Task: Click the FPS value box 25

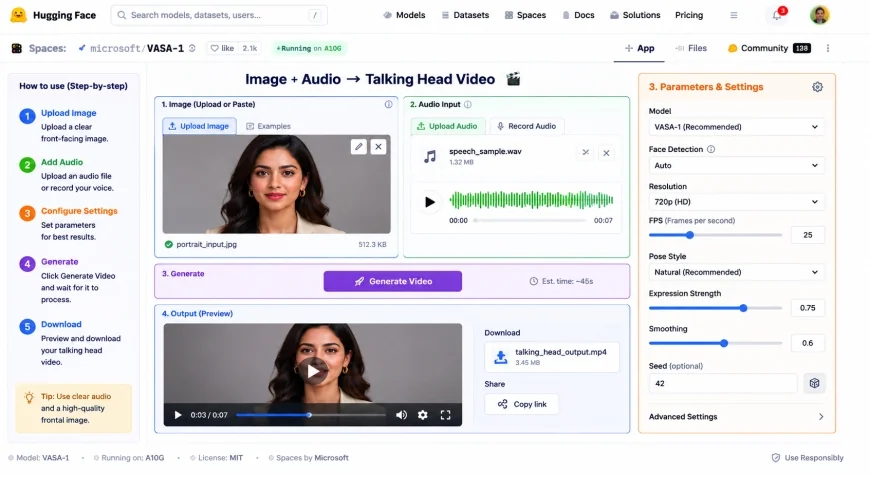Action: [807, 235]
